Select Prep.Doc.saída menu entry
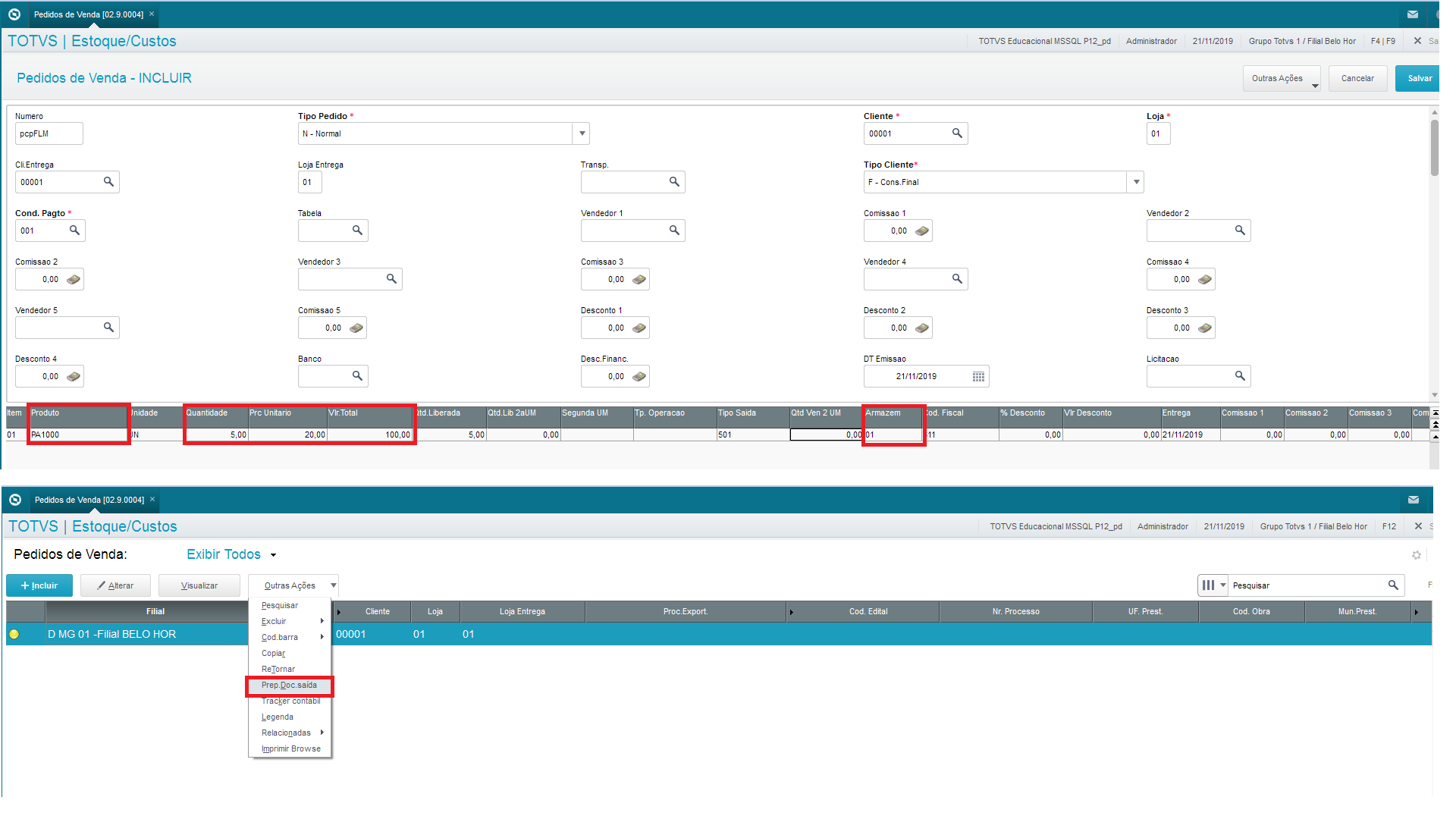This screenshot has height=819, width=1456. pos(290,685)
